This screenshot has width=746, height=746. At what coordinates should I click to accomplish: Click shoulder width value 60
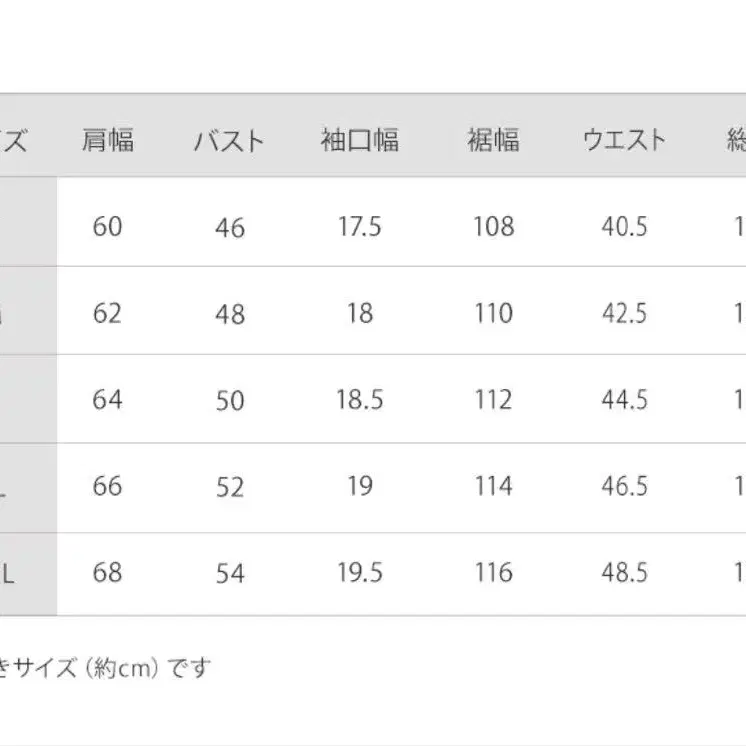[108, 226]
